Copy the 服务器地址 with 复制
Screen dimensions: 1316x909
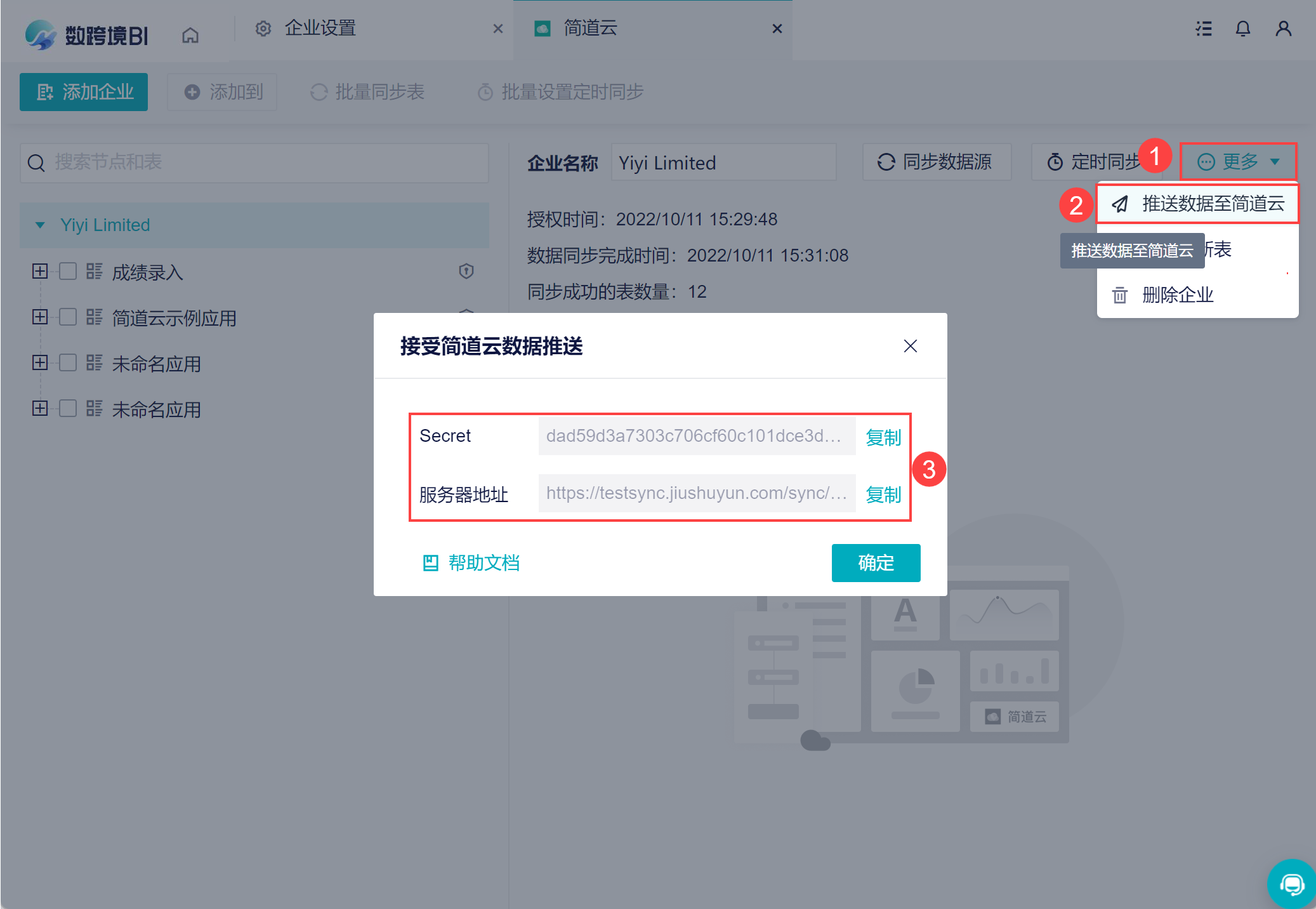tap(884, 494)
